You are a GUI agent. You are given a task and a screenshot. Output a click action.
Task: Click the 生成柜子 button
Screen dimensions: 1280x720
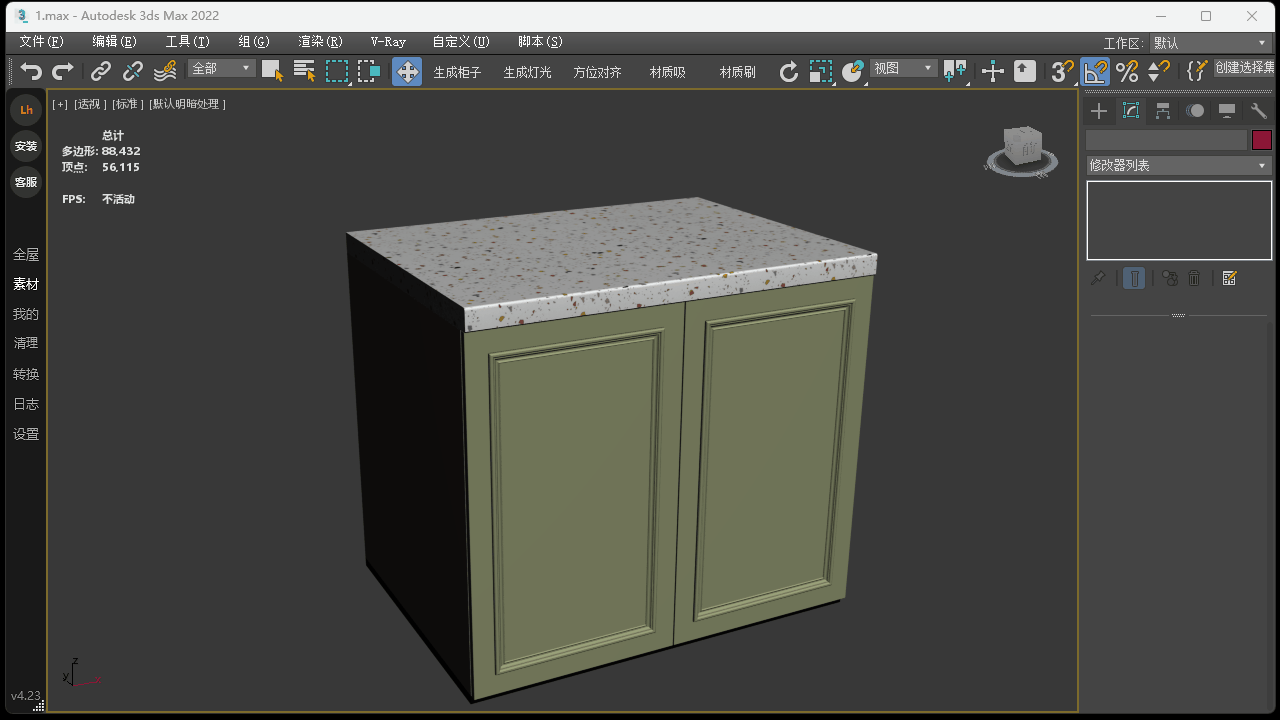pos(457,72)
